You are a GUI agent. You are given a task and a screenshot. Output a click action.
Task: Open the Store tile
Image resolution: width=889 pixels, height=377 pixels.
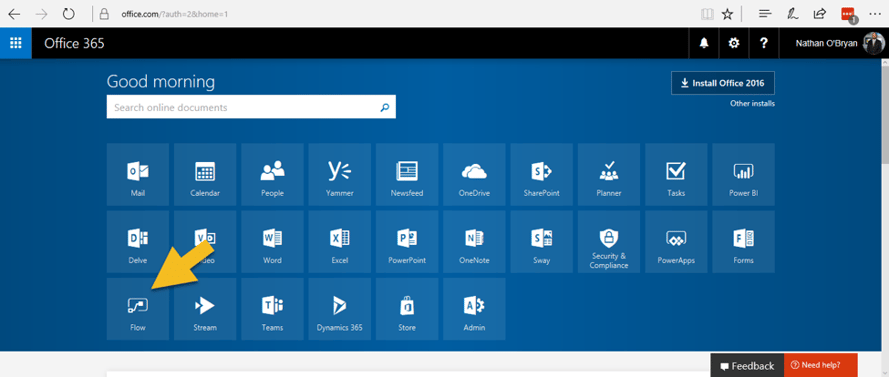click(x=407, y=309)
